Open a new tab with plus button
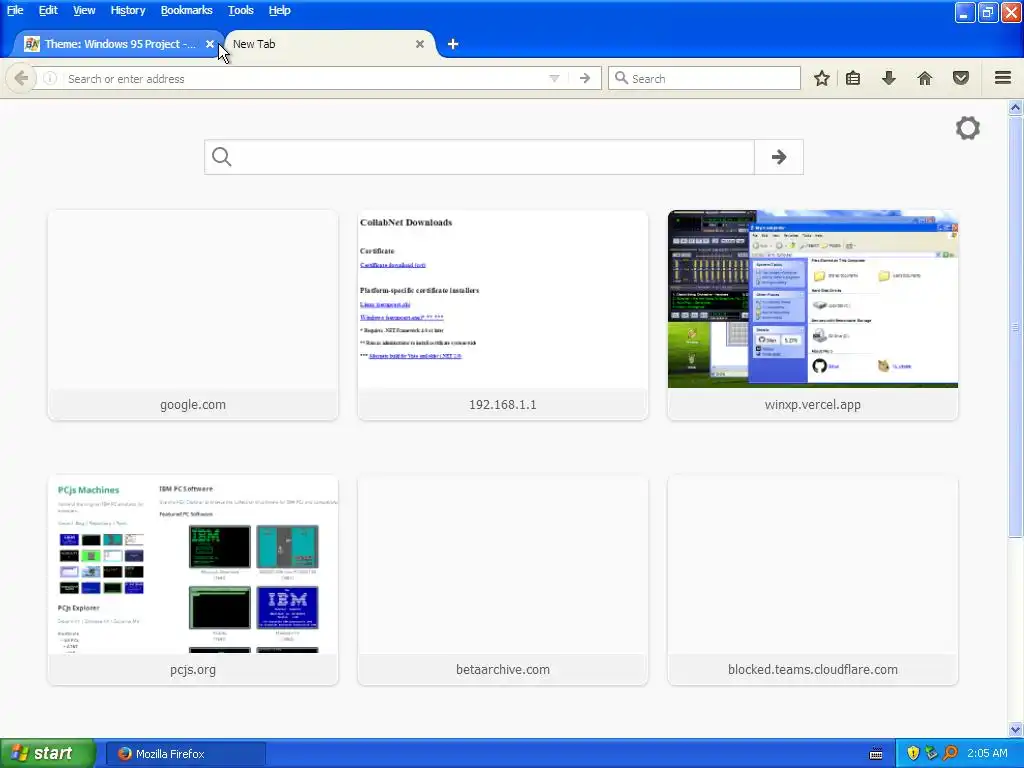The height and width of the screenshot is (768, 1024). pos(453,44)
